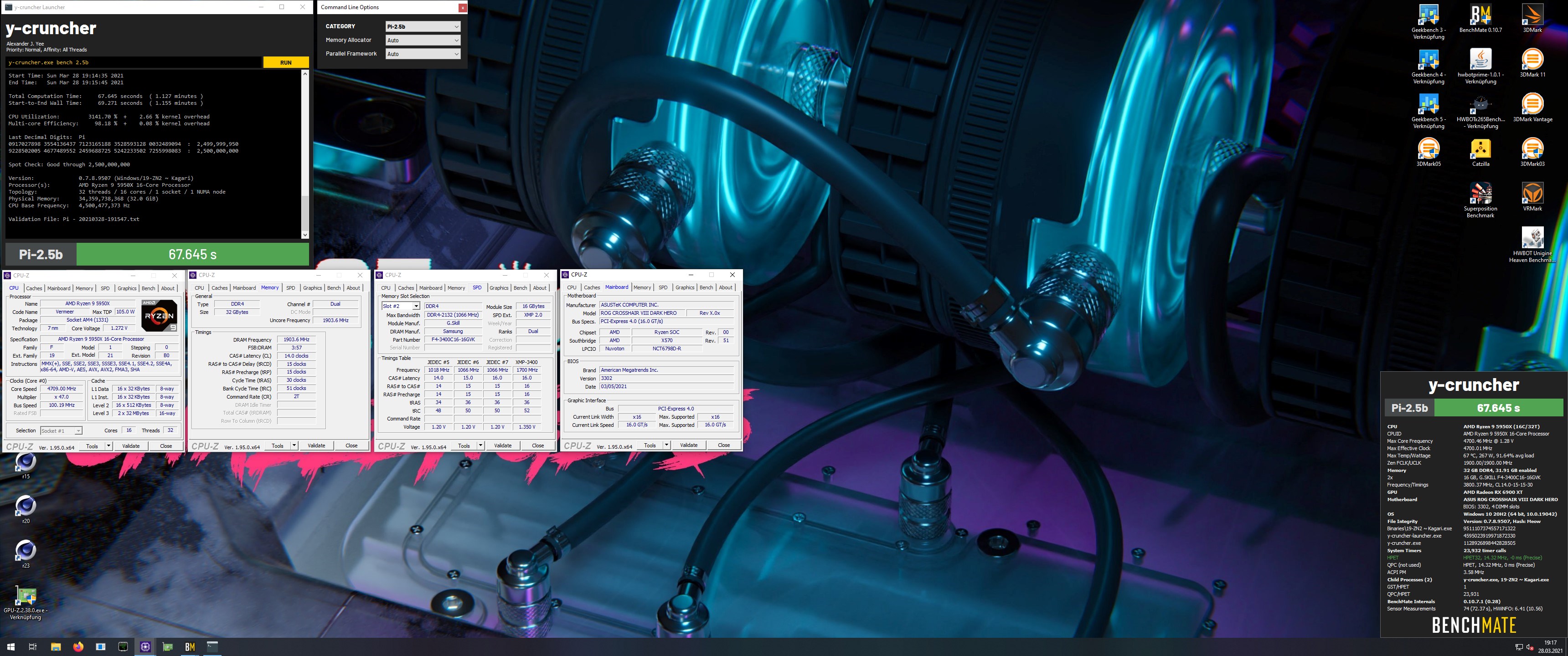
Task: Click the Close button in the CPU-Z SPD window
Action: click(537, 446)
